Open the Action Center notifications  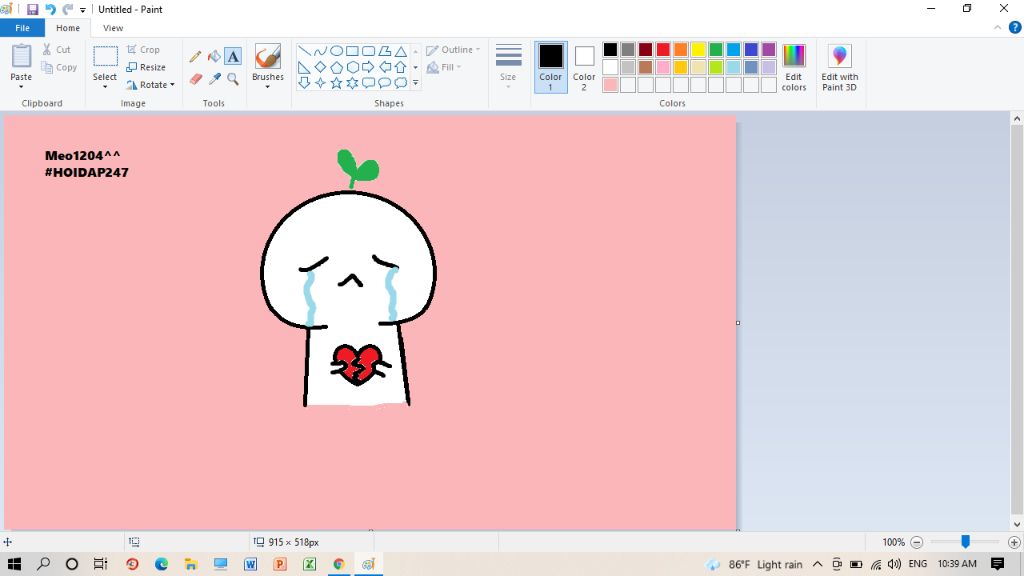click(997, 564)
